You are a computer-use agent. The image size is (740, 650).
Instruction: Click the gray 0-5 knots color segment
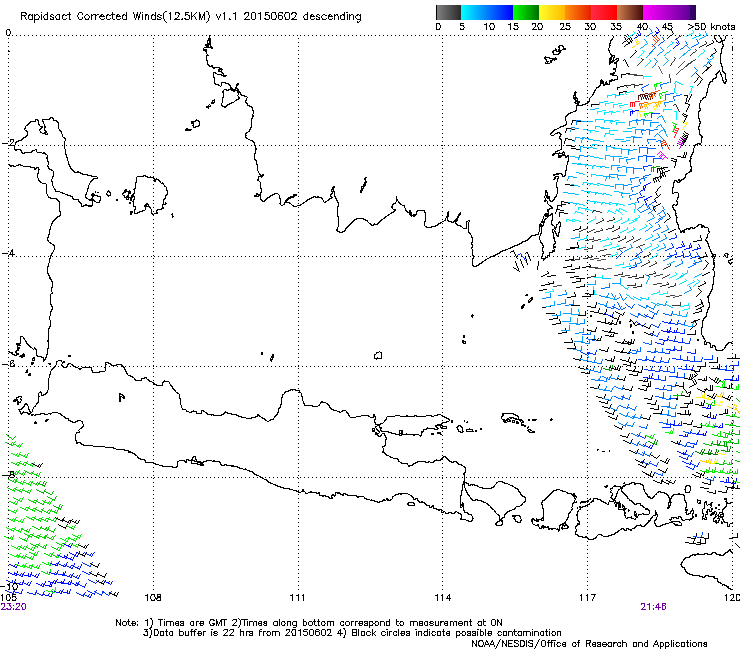pos(448,12)
